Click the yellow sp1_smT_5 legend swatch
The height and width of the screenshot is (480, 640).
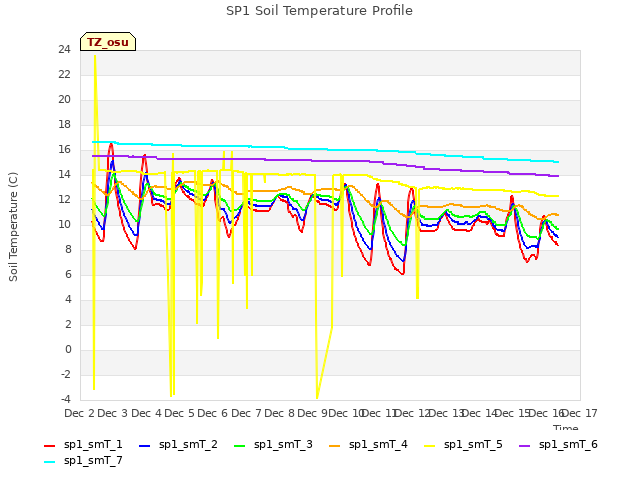[429, 446]
